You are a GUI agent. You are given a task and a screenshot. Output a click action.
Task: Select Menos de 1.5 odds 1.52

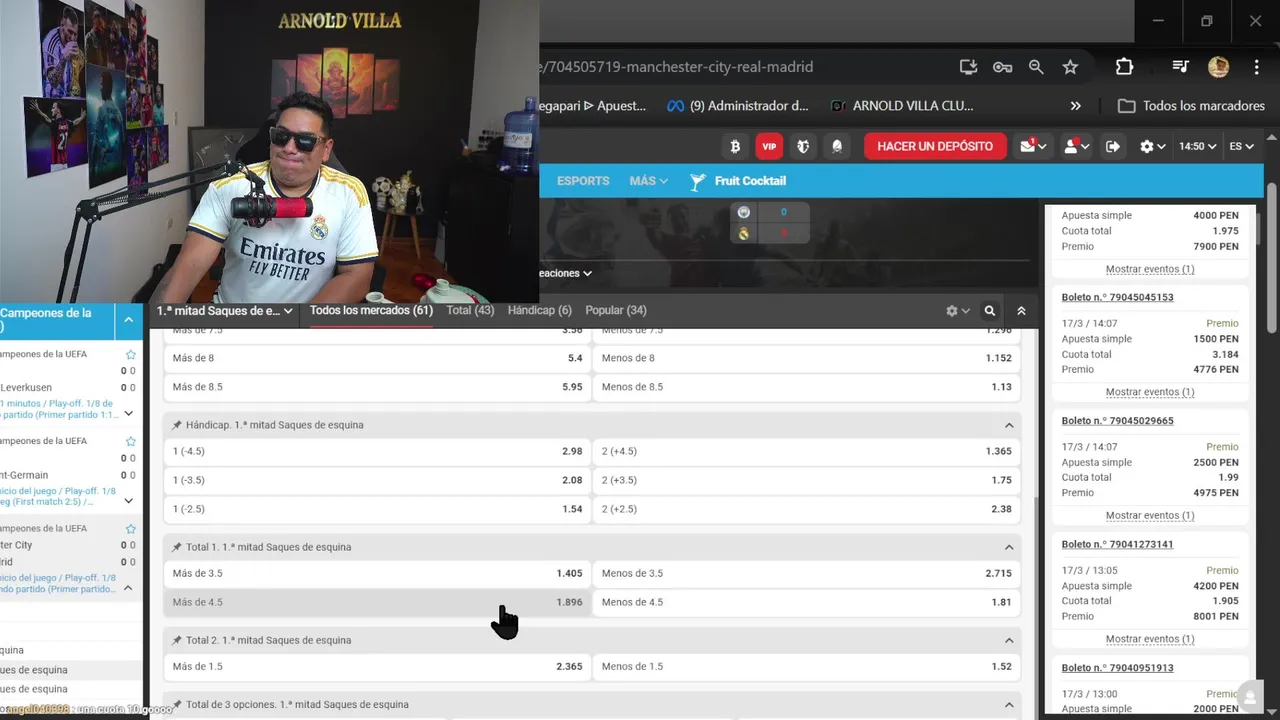tap(806, 666)
